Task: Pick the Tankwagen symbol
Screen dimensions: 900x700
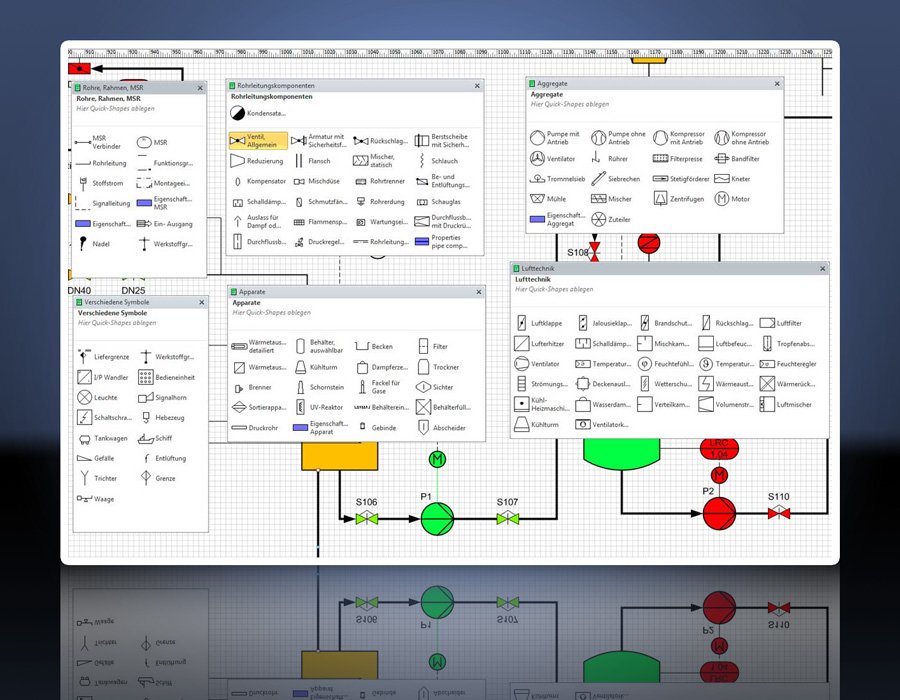Action: tap(102, 439)
